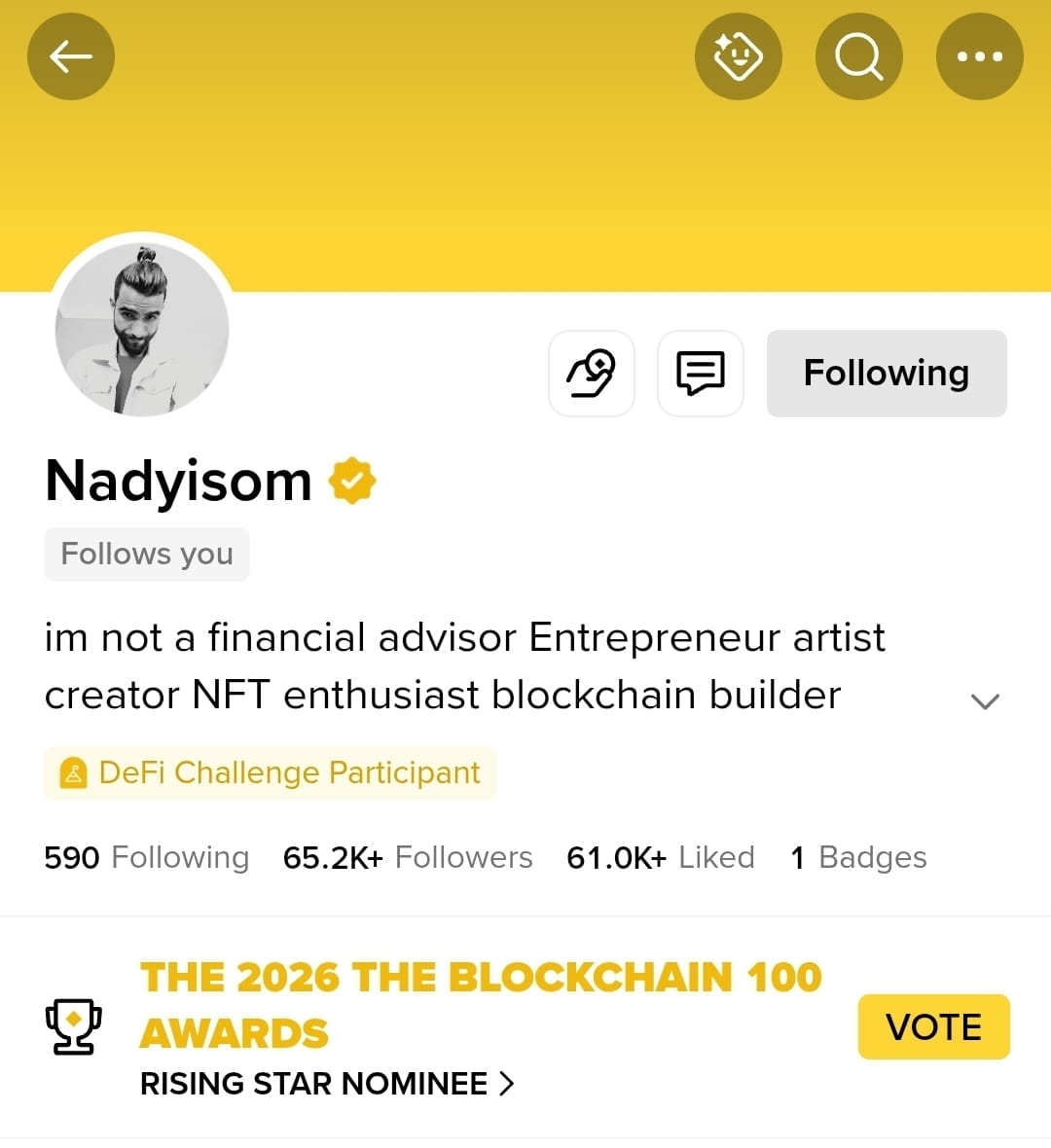1051x1148 pixels.
Task: View 590 Following list
Action: click(x=147, y=857)
